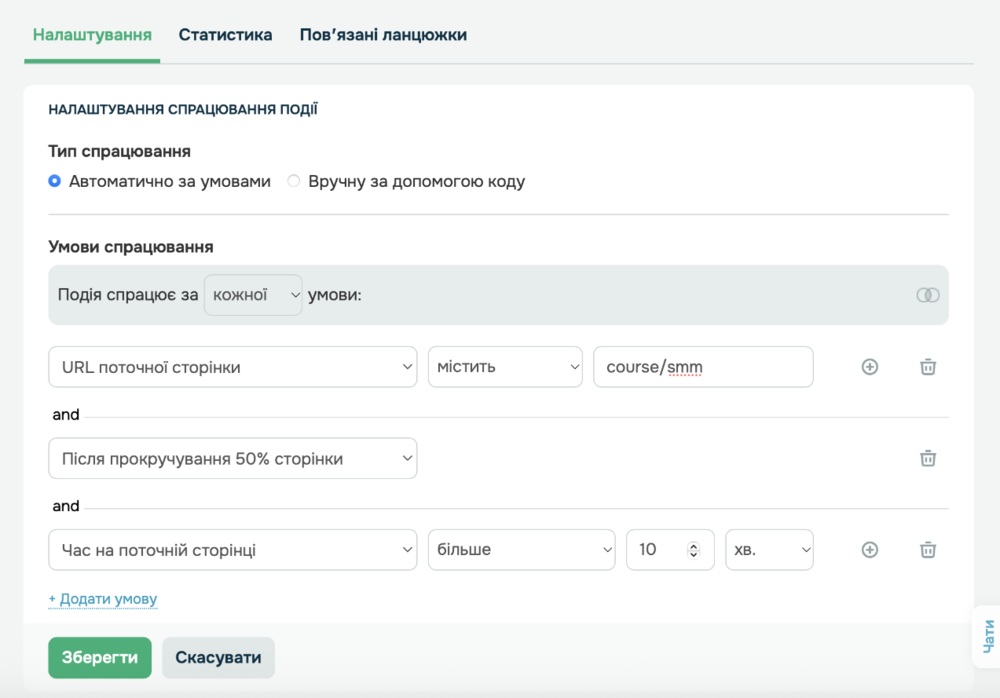Delete the URL поточної сторінки condition

[x=928, y=367]
